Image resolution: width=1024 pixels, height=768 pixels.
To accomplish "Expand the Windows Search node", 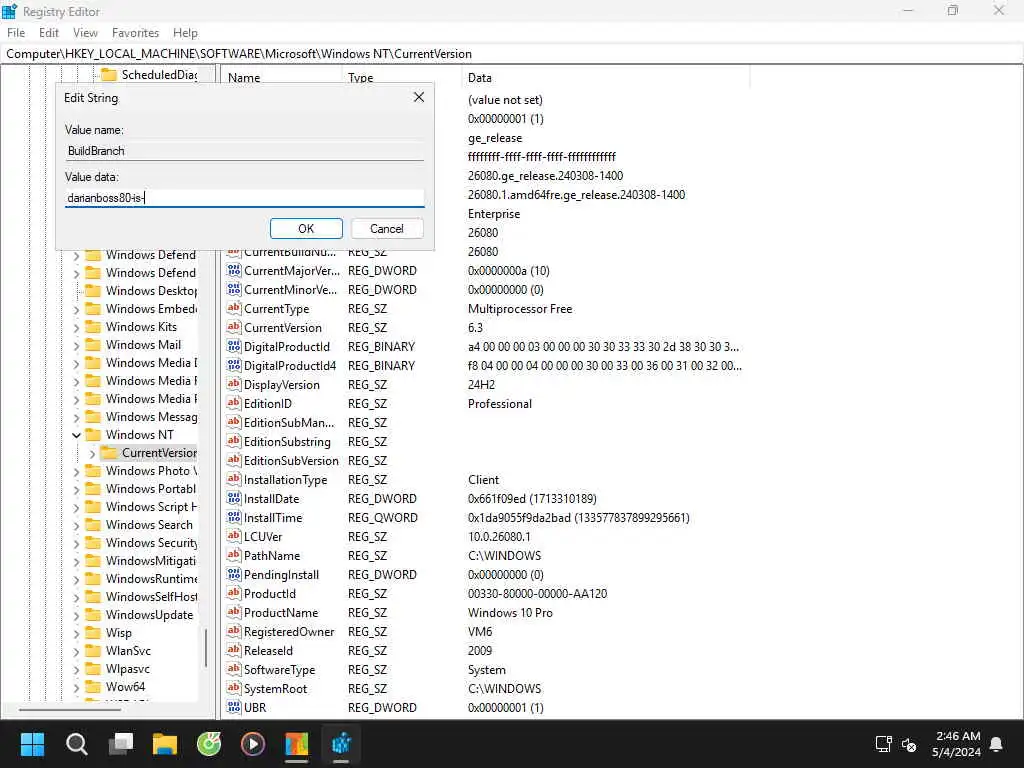I will (x=76, y=525).
